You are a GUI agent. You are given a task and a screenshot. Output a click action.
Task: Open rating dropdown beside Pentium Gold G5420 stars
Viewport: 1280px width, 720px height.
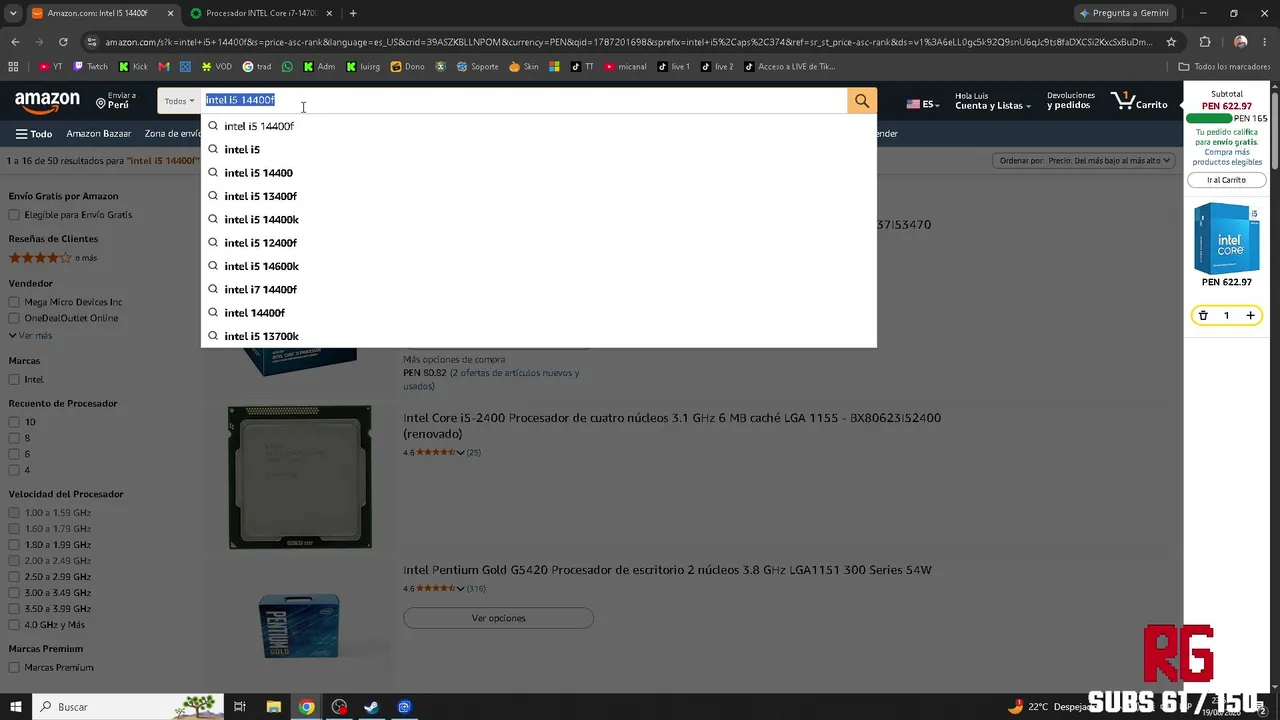(460, 589)
